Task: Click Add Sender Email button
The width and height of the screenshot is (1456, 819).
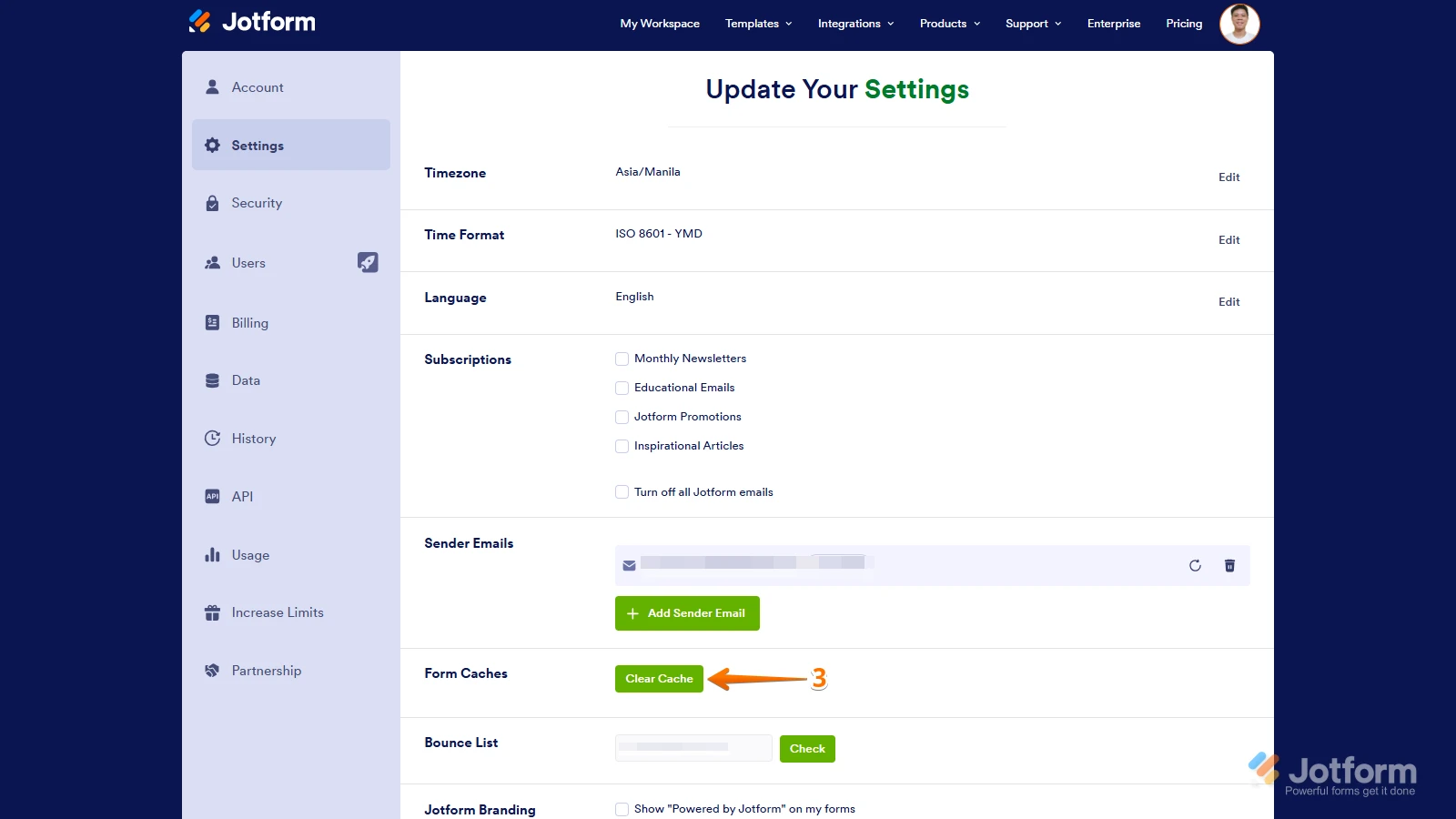Action: [x=687, y=613]
